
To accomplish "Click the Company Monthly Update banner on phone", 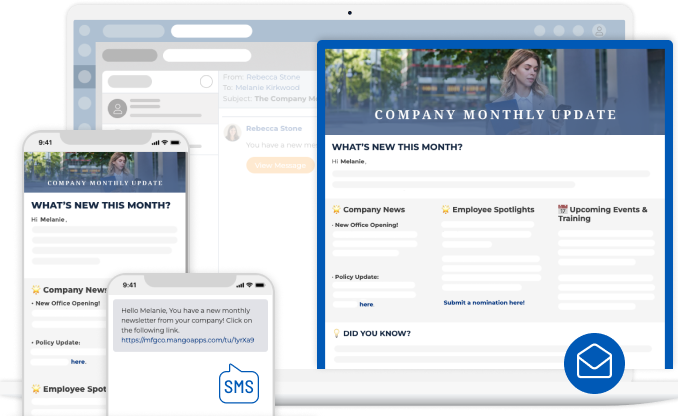I will [x=105, y=172].
